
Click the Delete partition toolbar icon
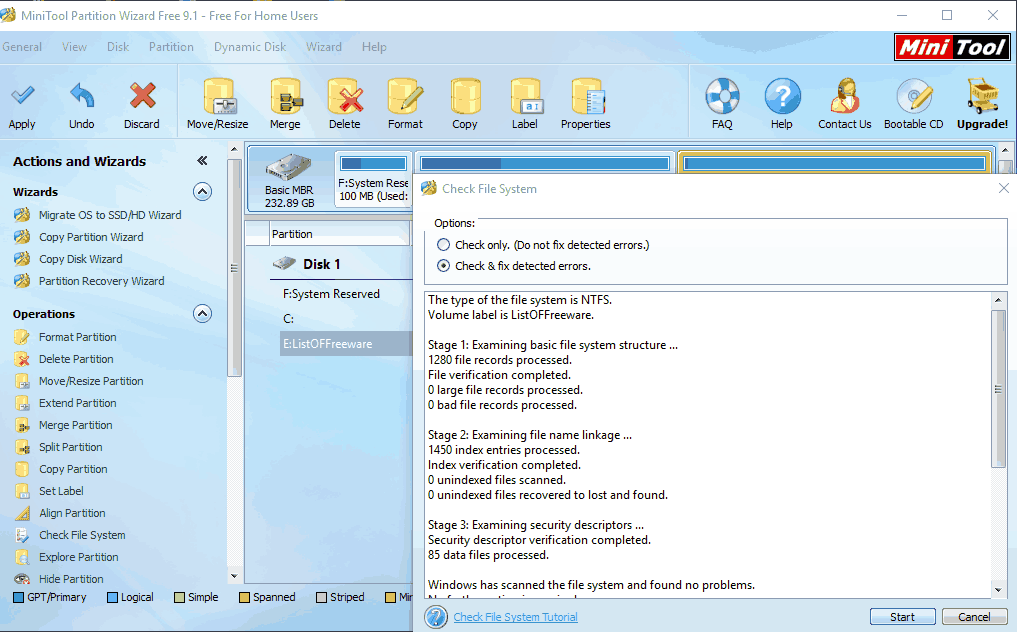pos(344,96)
